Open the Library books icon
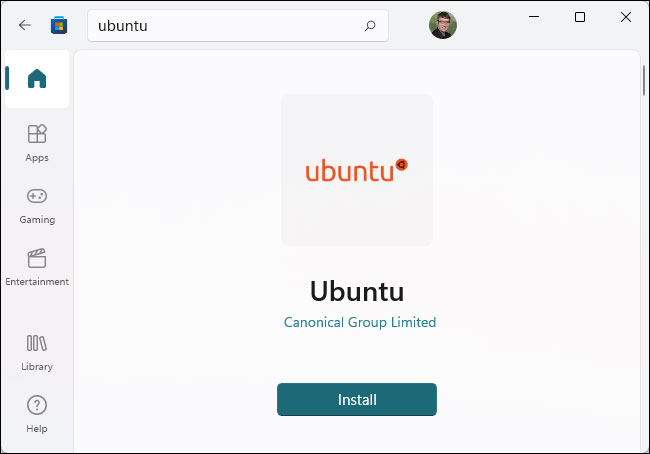The height and width of the screenshot is (454, 650). click(37, 343)
